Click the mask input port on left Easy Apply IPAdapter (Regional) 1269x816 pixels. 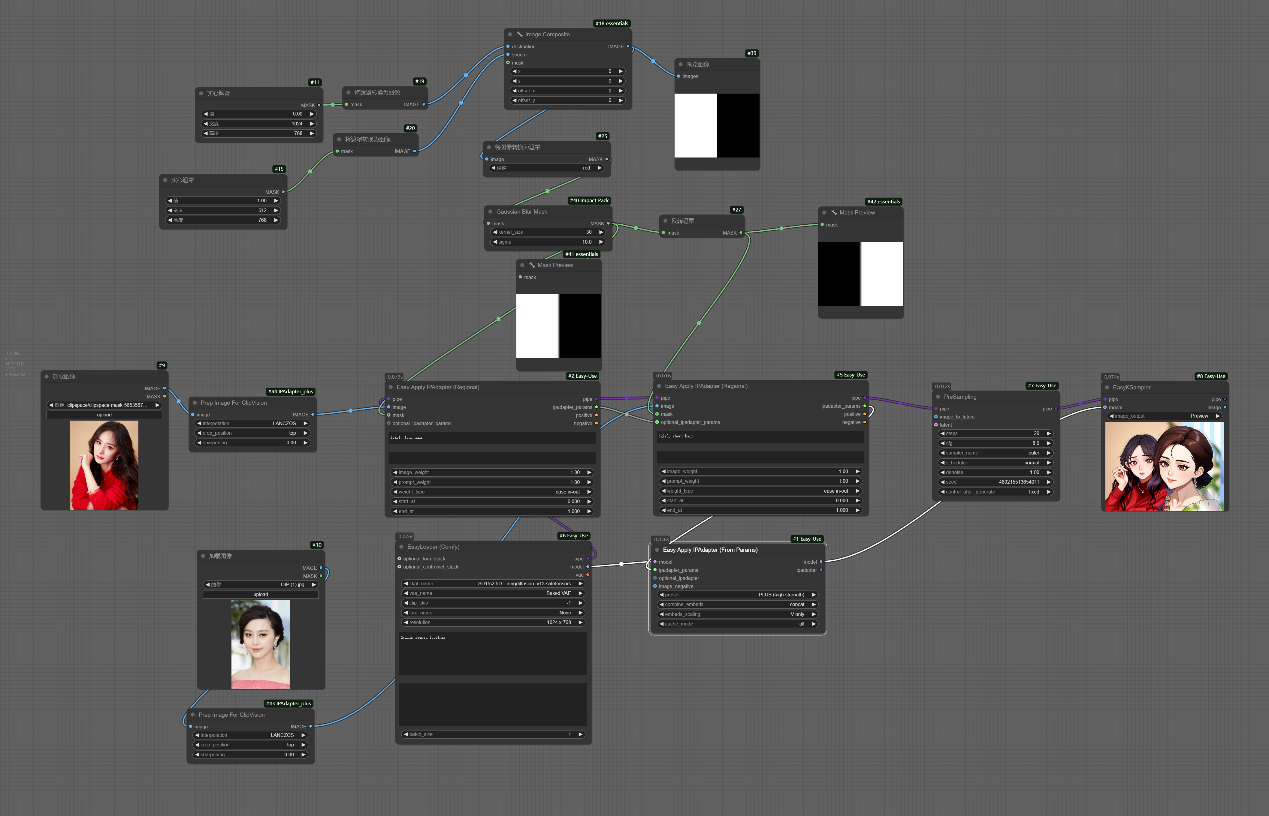pyautogui.click(x=389, y=414)
